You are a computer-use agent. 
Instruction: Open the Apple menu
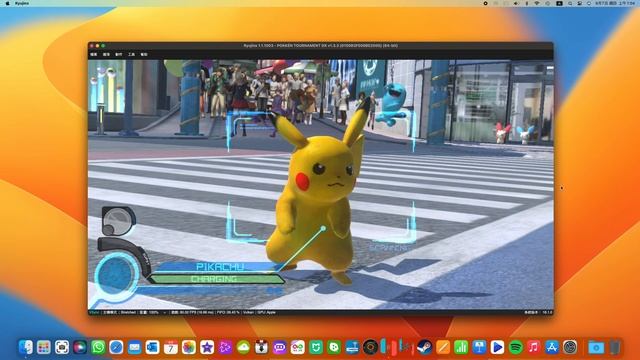click(x=7, y=3)
